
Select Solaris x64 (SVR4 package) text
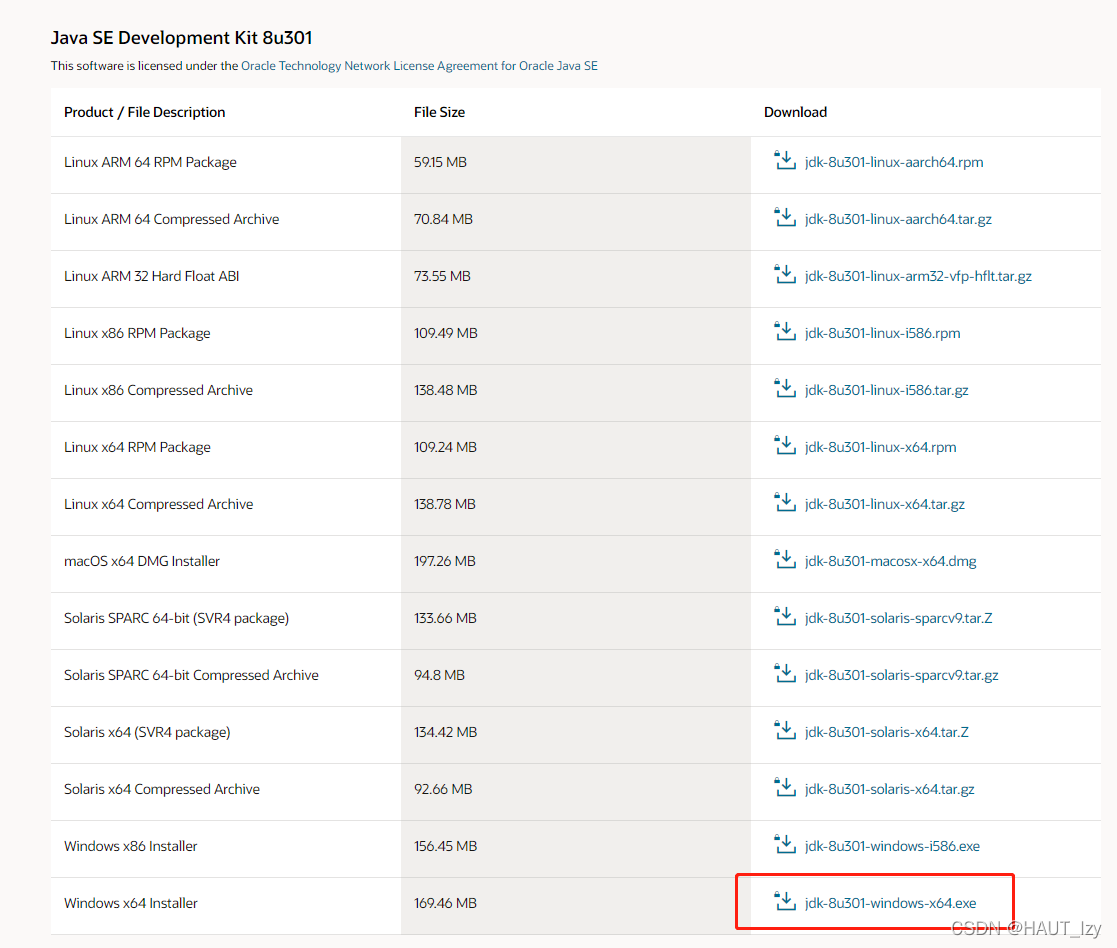147,732
